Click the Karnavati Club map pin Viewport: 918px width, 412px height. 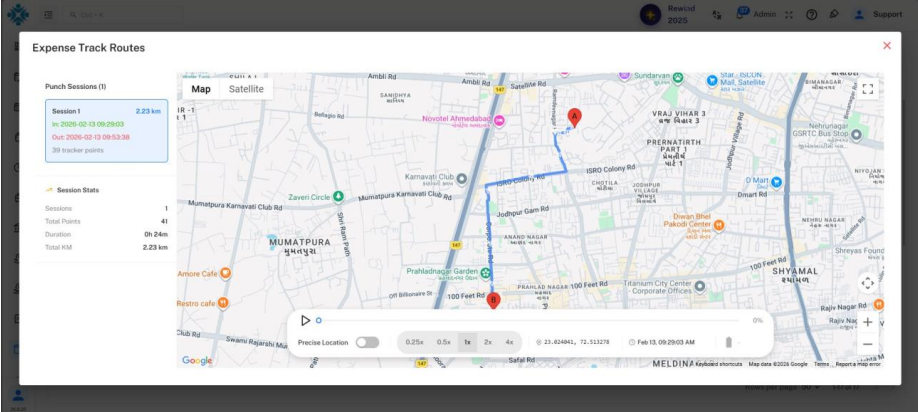point(462,177)
